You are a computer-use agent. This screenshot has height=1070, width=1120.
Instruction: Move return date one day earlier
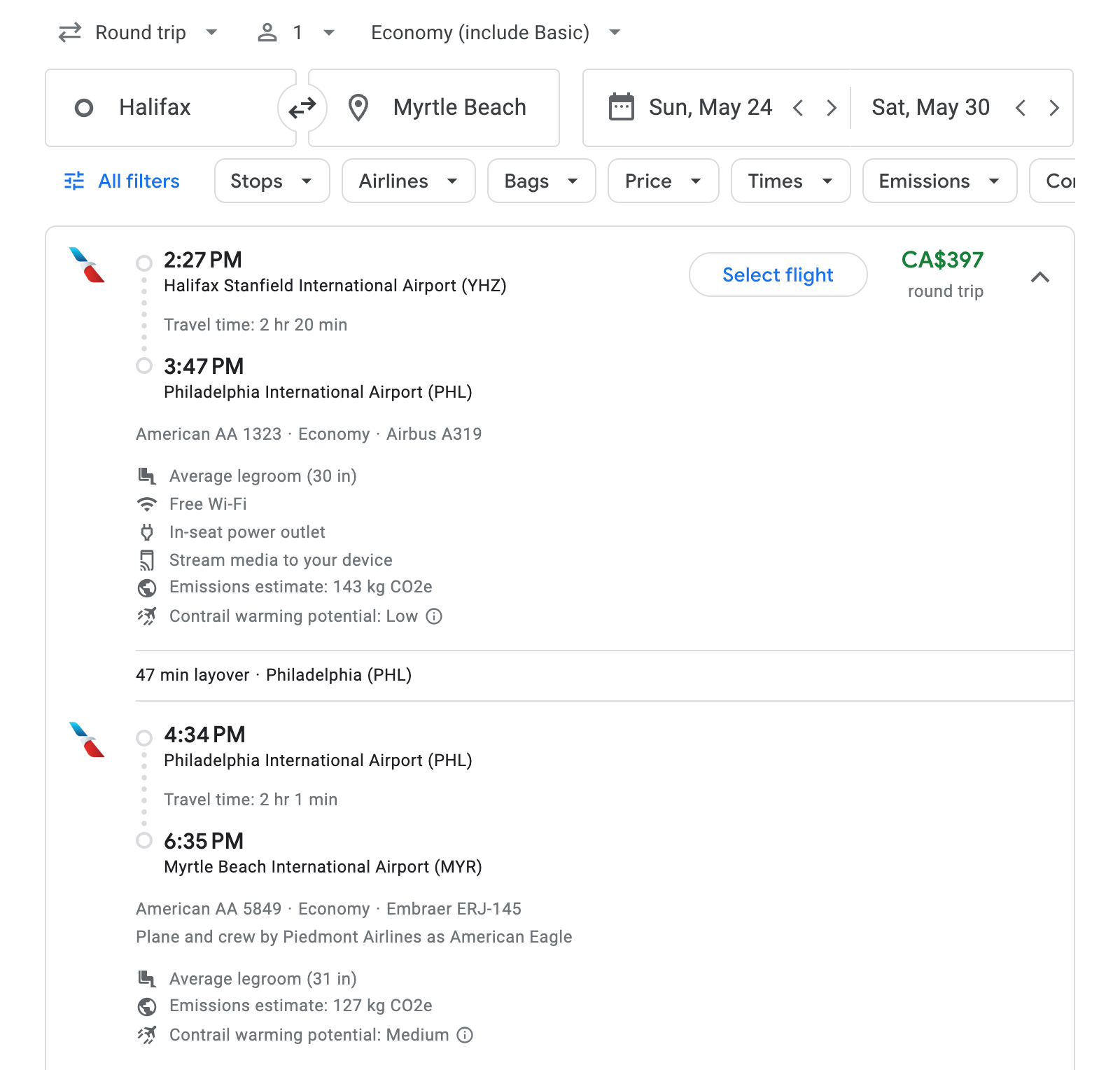[1021, 108]
